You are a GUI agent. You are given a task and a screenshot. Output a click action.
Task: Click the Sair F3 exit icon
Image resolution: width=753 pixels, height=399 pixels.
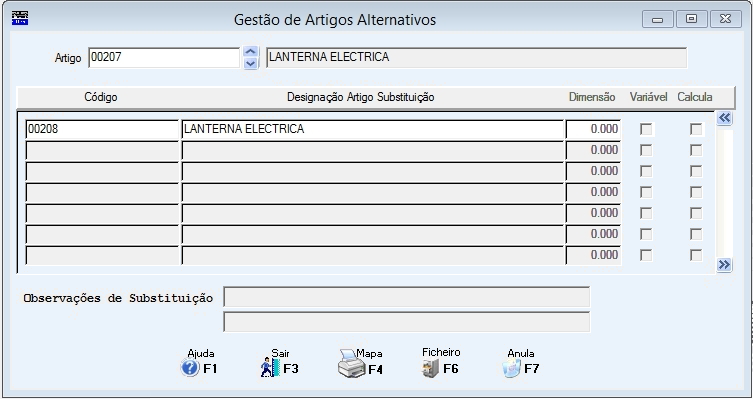pyautogui.click(x=270, y=367)
